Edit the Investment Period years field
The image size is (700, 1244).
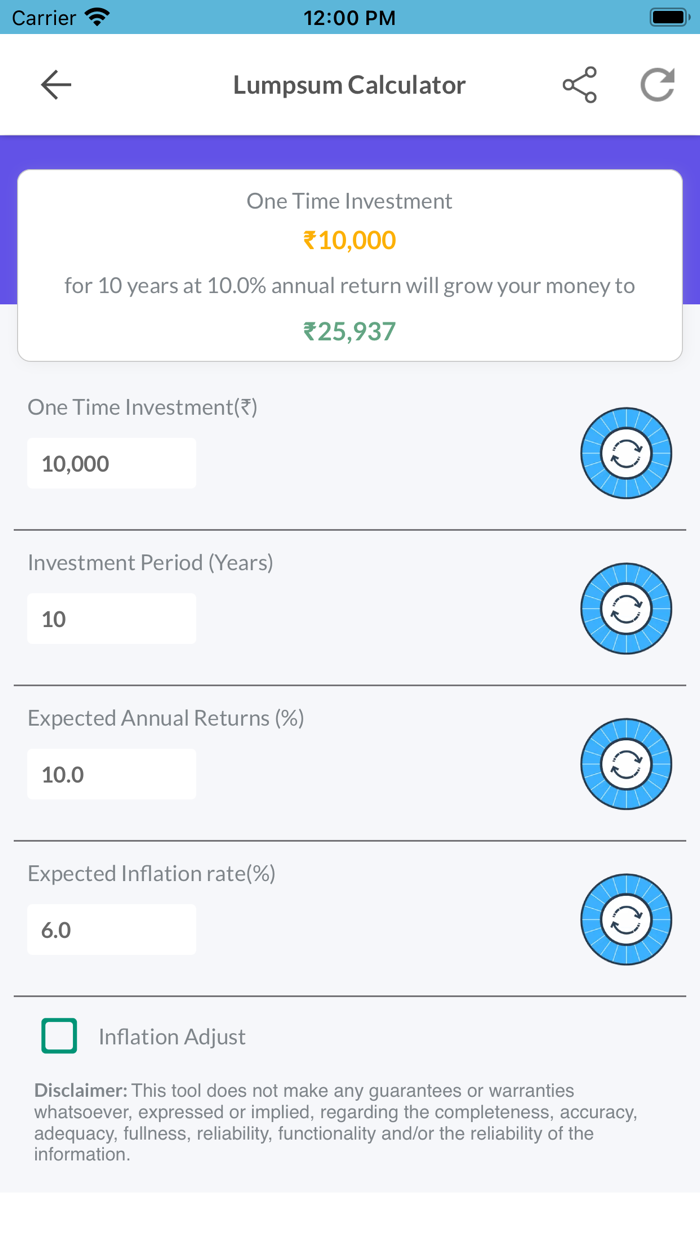111,619
